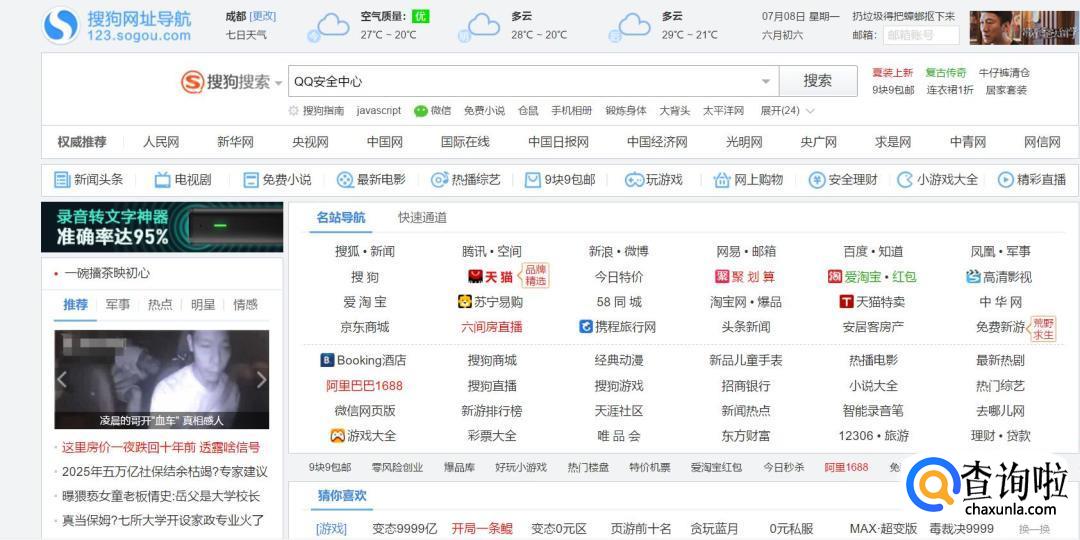1080x540 pixels.
Task: Go to the previous slideshow image arrow
Action: (x=62, y=380)
